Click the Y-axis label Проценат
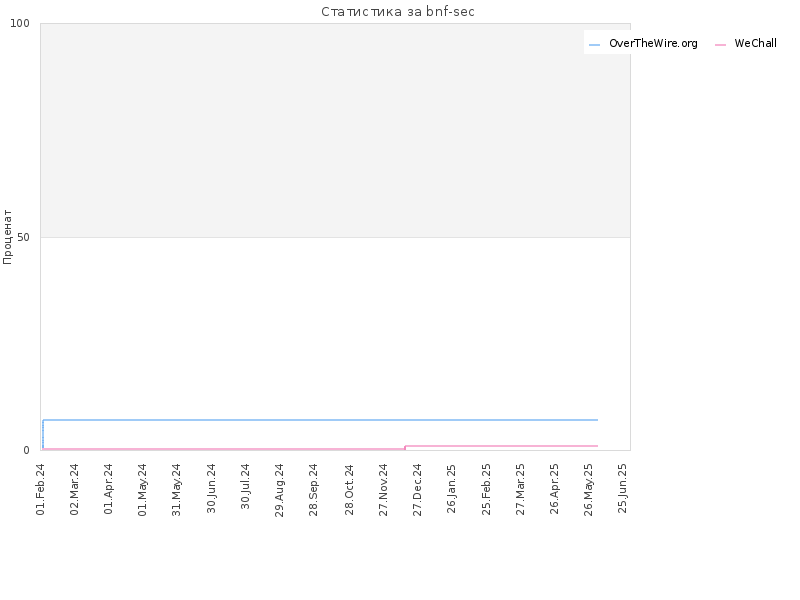This screenshot has height=600, width=800. [7, 237]
